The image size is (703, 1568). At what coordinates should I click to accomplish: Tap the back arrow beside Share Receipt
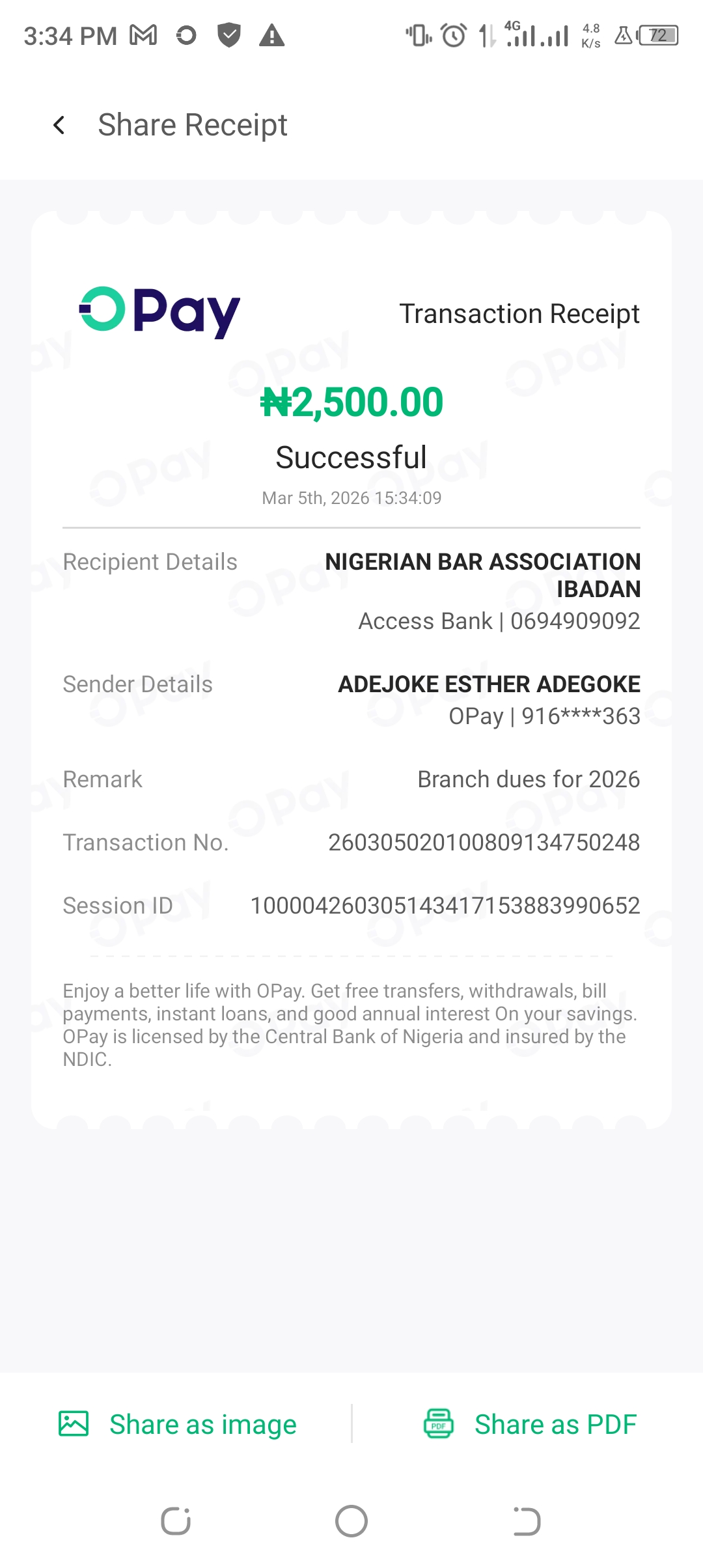(x=59, y=125)
